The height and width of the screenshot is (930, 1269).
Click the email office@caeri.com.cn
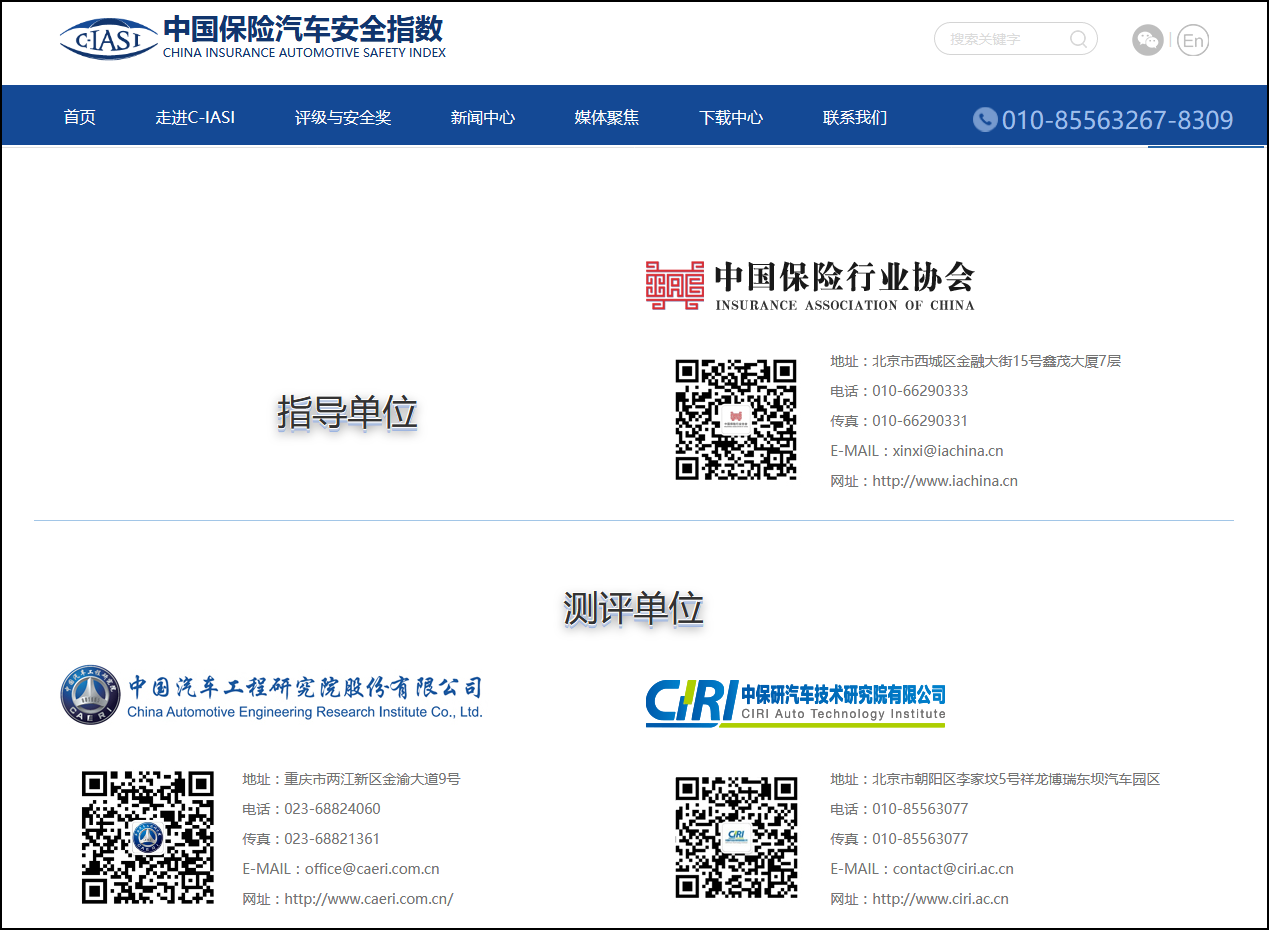(372, 869)
